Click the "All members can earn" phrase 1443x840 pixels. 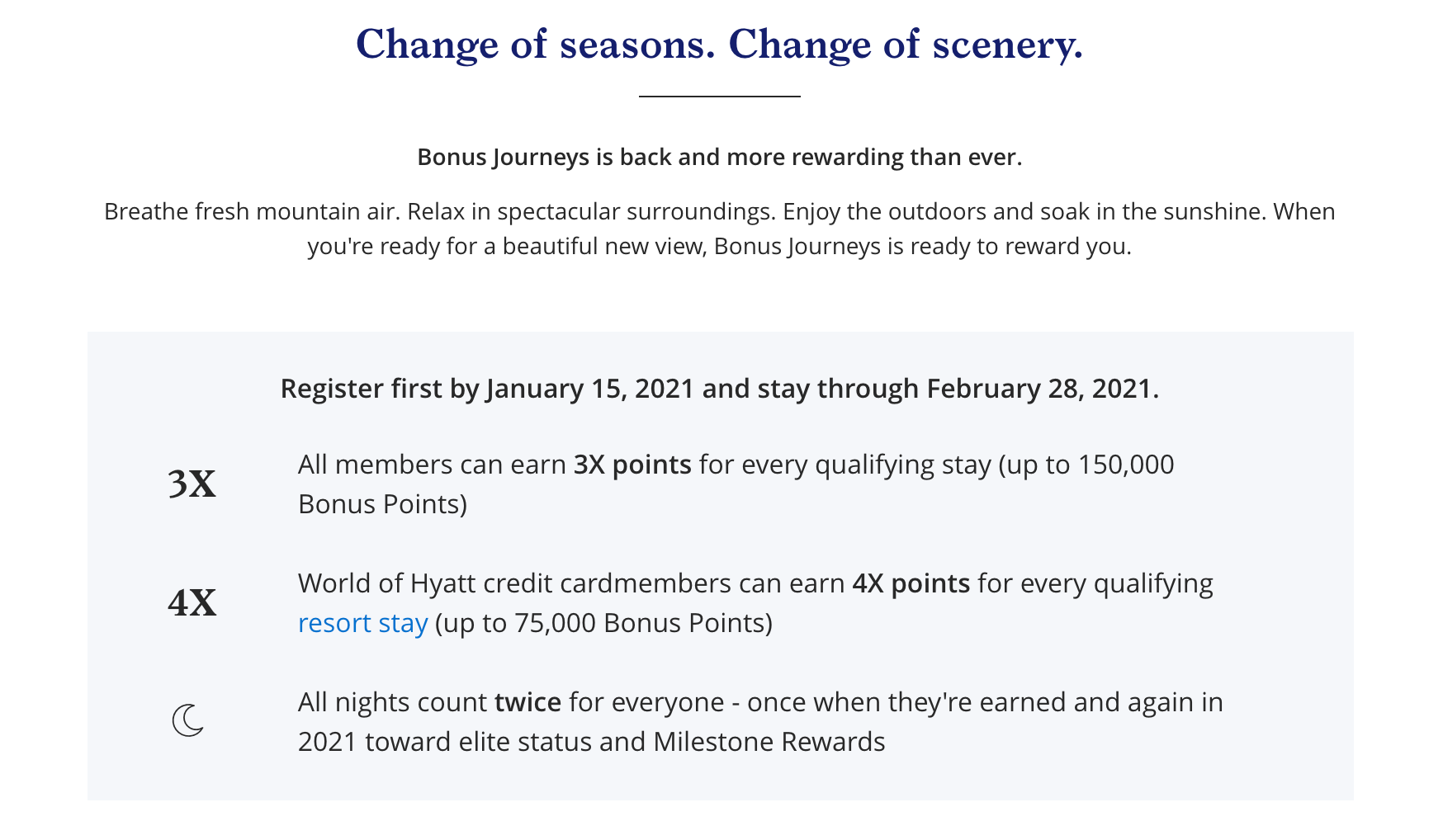[432, 465]
